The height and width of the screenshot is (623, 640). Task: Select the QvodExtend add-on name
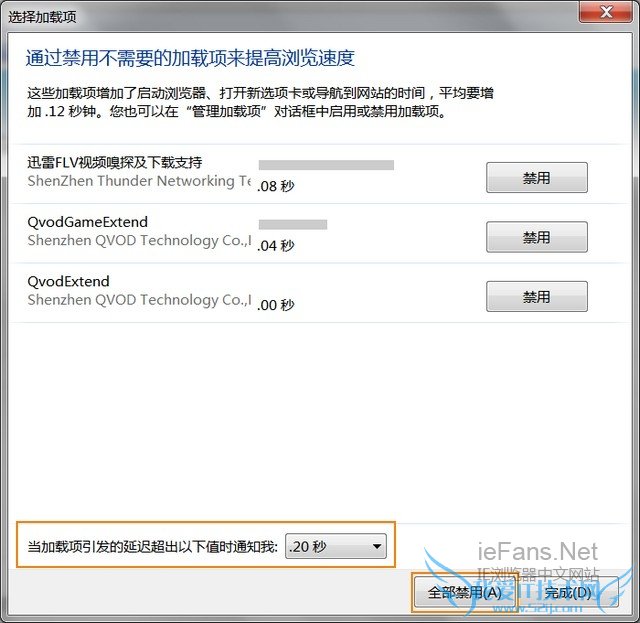[x=68, y=281]
